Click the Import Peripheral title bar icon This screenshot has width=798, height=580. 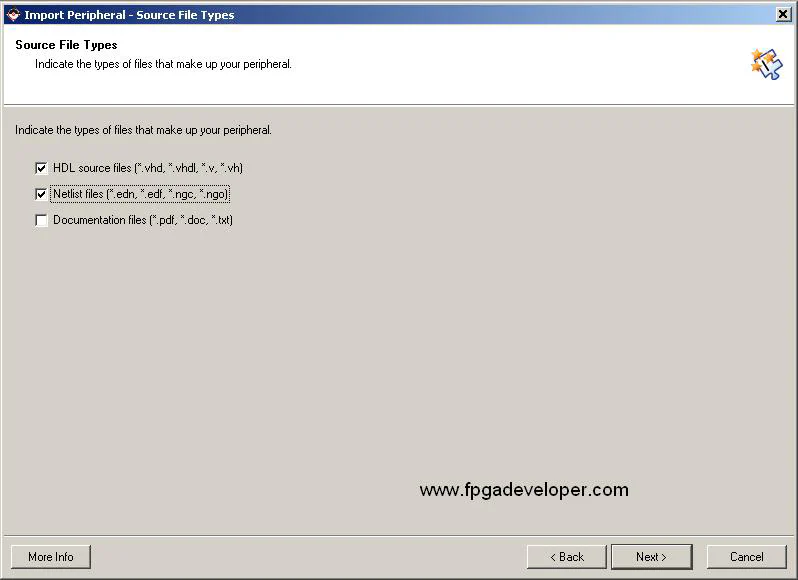pos(13,14)
